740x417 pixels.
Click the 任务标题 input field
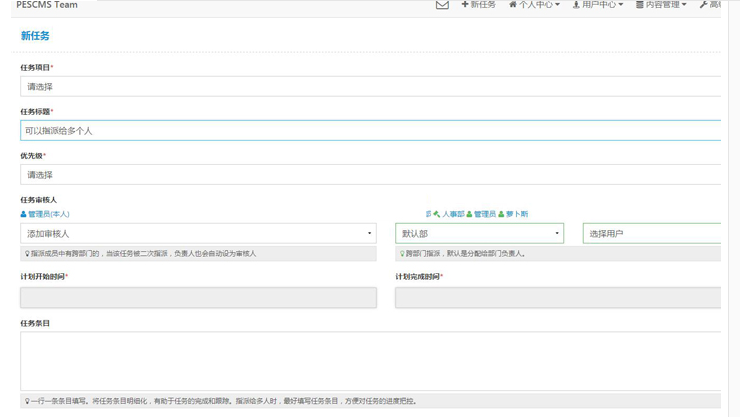tap(370, 131)
